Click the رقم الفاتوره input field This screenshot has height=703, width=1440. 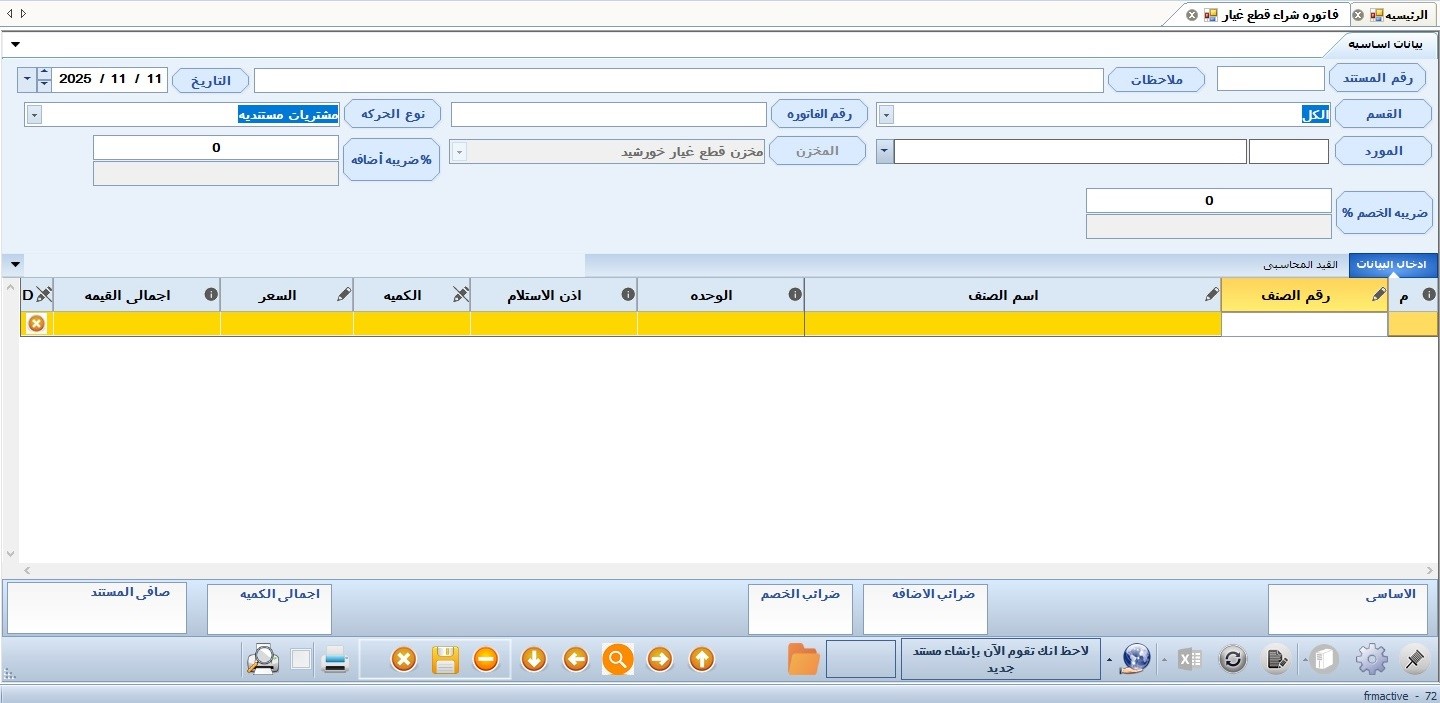pos(608,115)
